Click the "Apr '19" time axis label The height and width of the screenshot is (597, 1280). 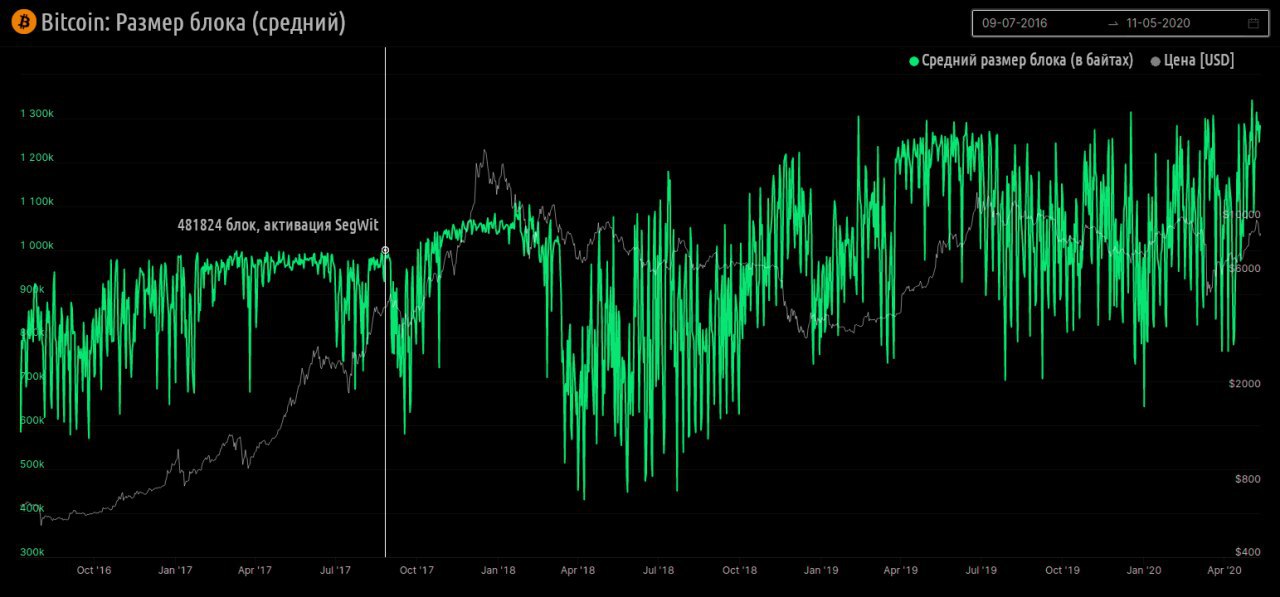pyautogui.click(x=901, y=571)
